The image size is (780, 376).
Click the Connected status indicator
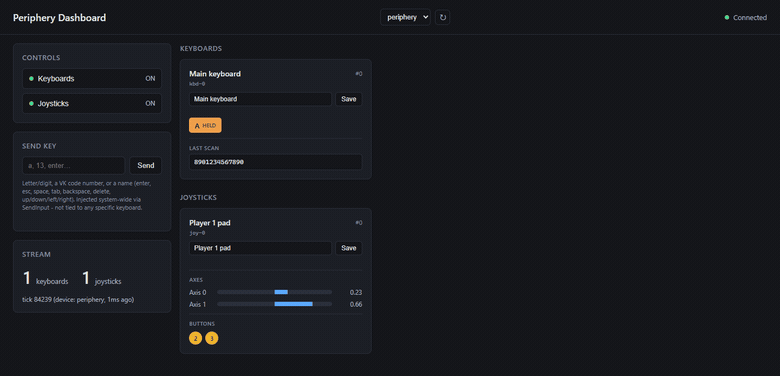point(746,17)
